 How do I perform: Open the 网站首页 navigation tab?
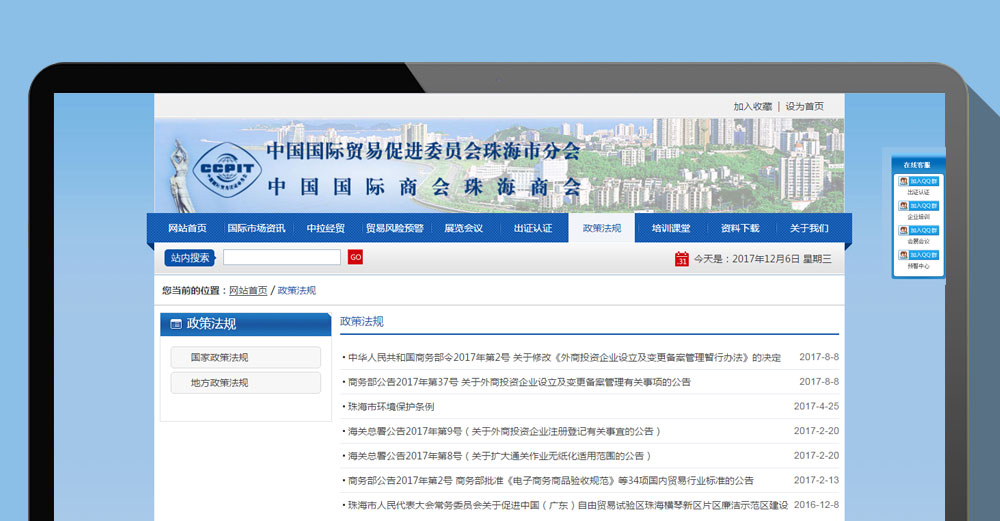point(188,228)
